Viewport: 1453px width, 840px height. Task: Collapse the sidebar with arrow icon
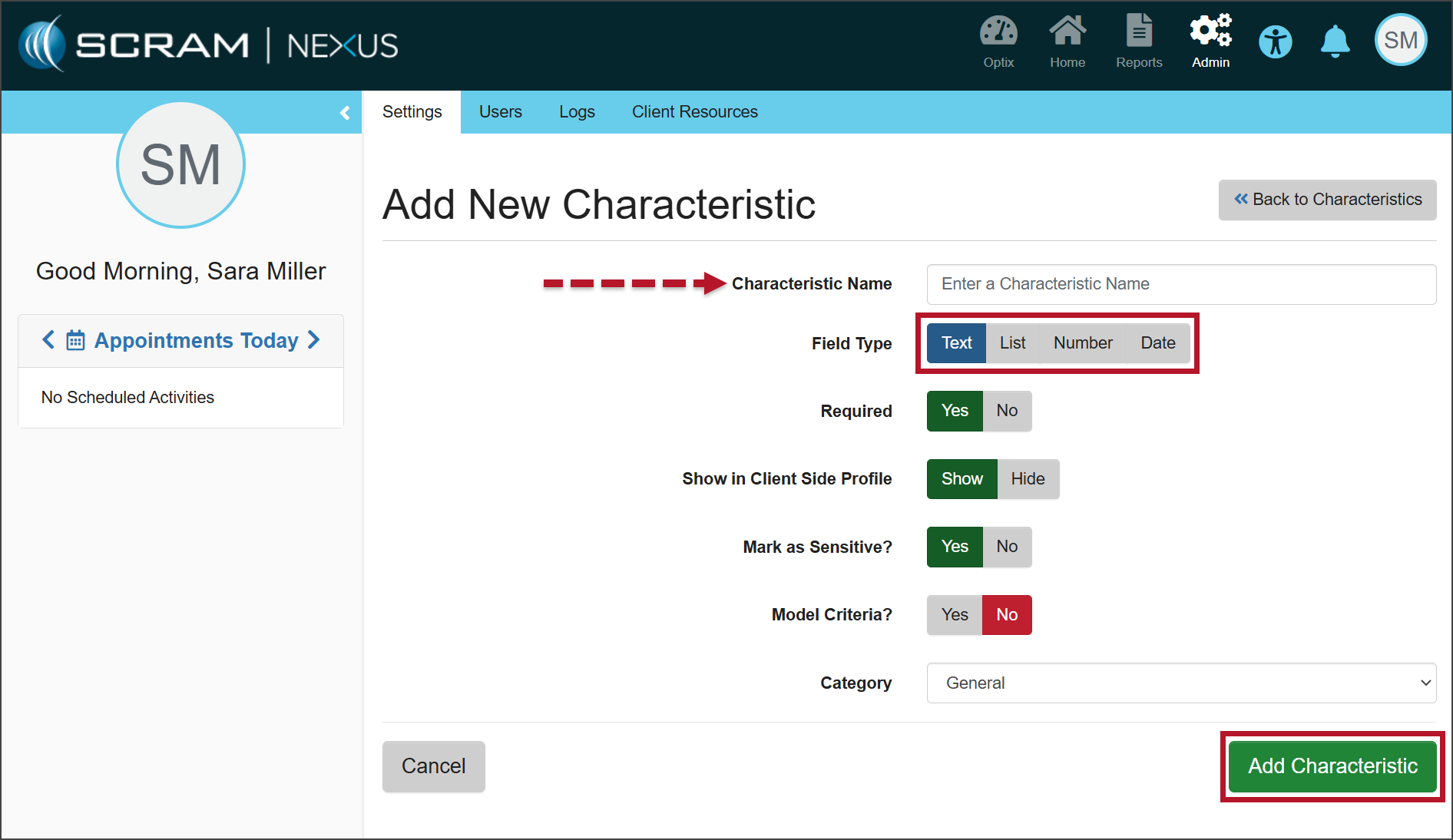[x=345, y=113]
